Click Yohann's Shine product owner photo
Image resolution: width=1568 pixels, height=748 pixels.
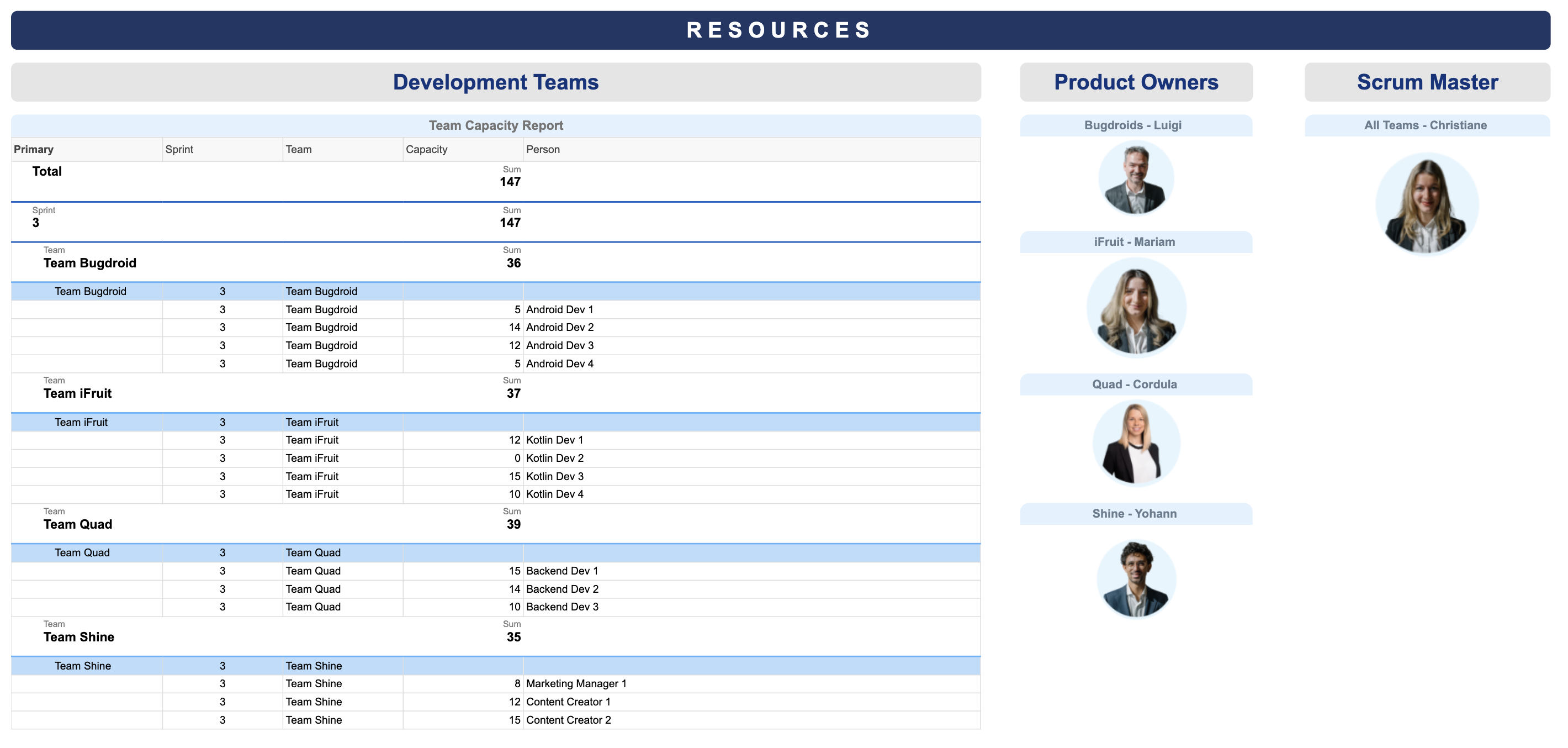pyautogui.click(x=1136, y=578)
